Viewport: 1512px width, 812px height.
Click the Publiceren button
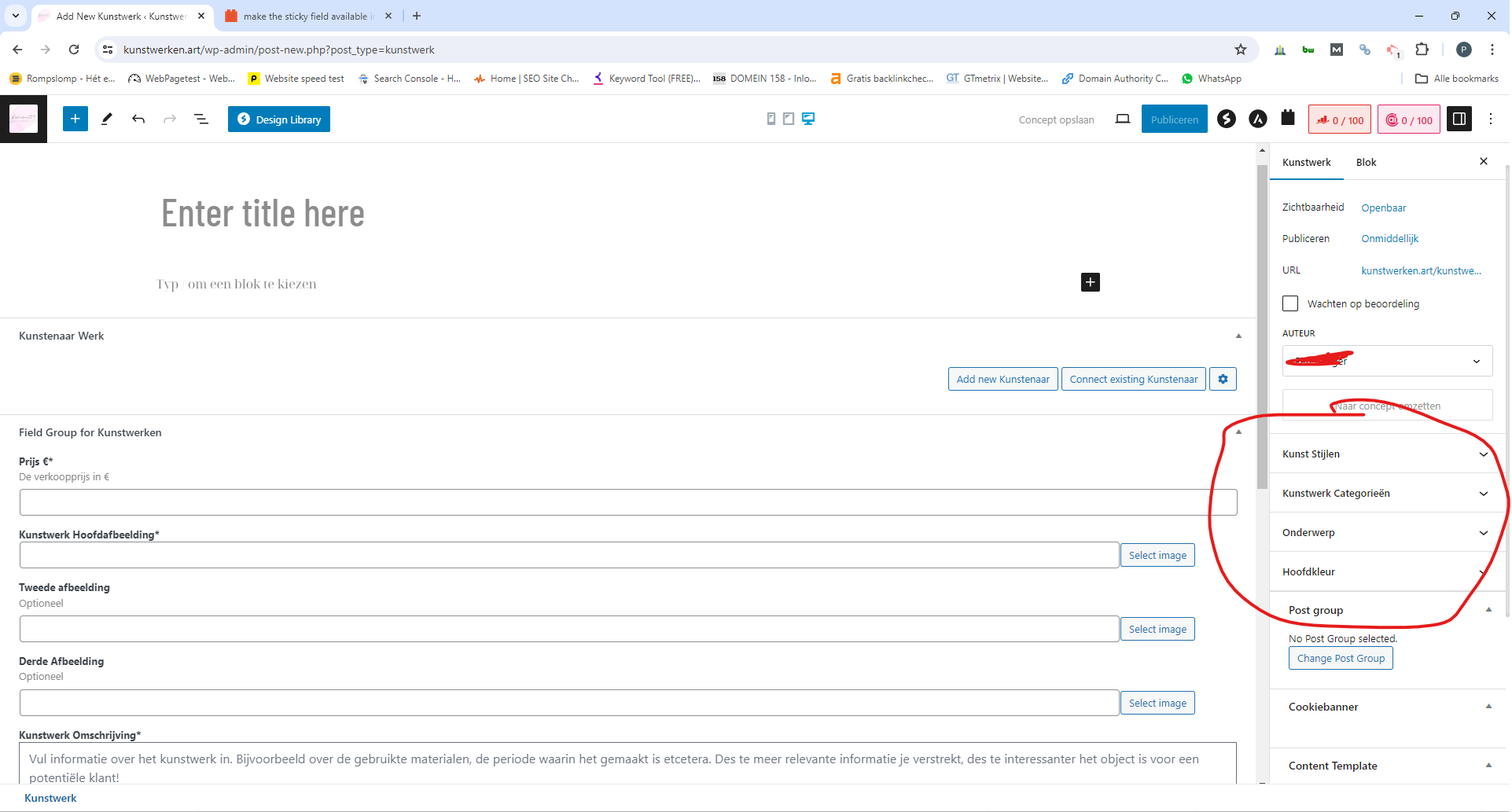[x=1174, y=119]
